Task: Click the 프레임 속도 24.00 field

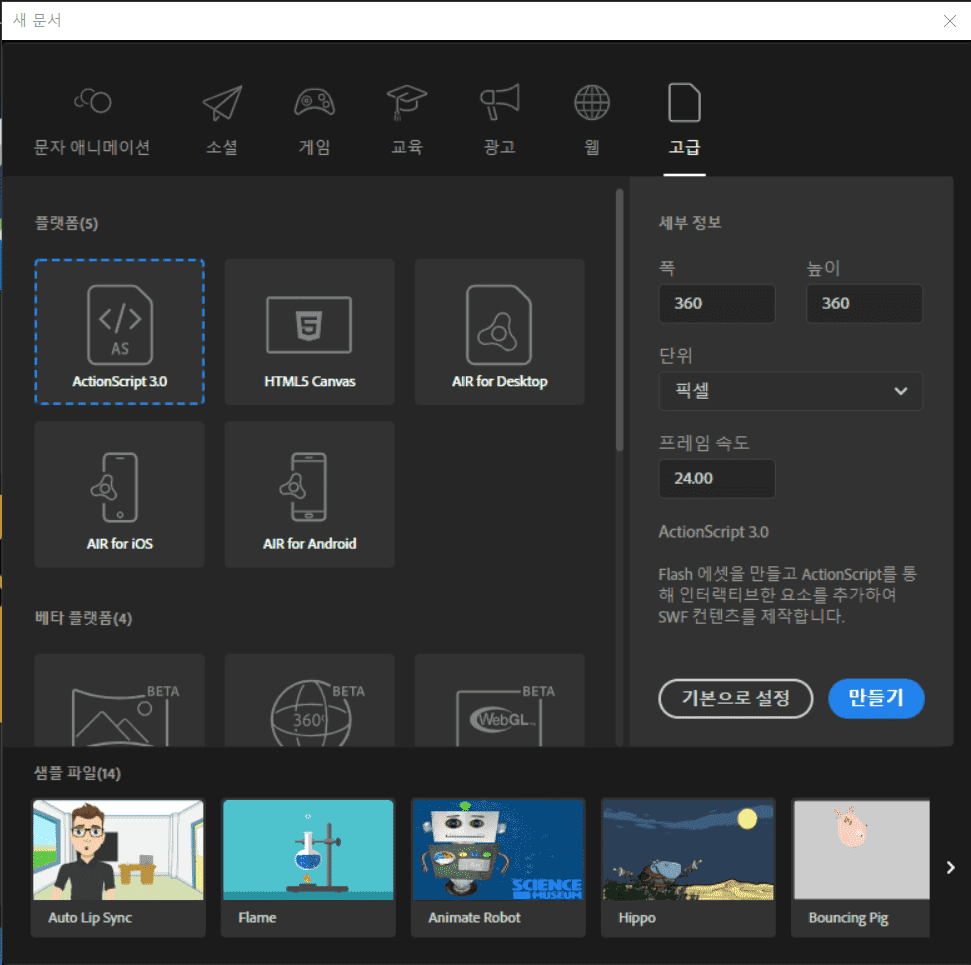Action: pos(716,478)
